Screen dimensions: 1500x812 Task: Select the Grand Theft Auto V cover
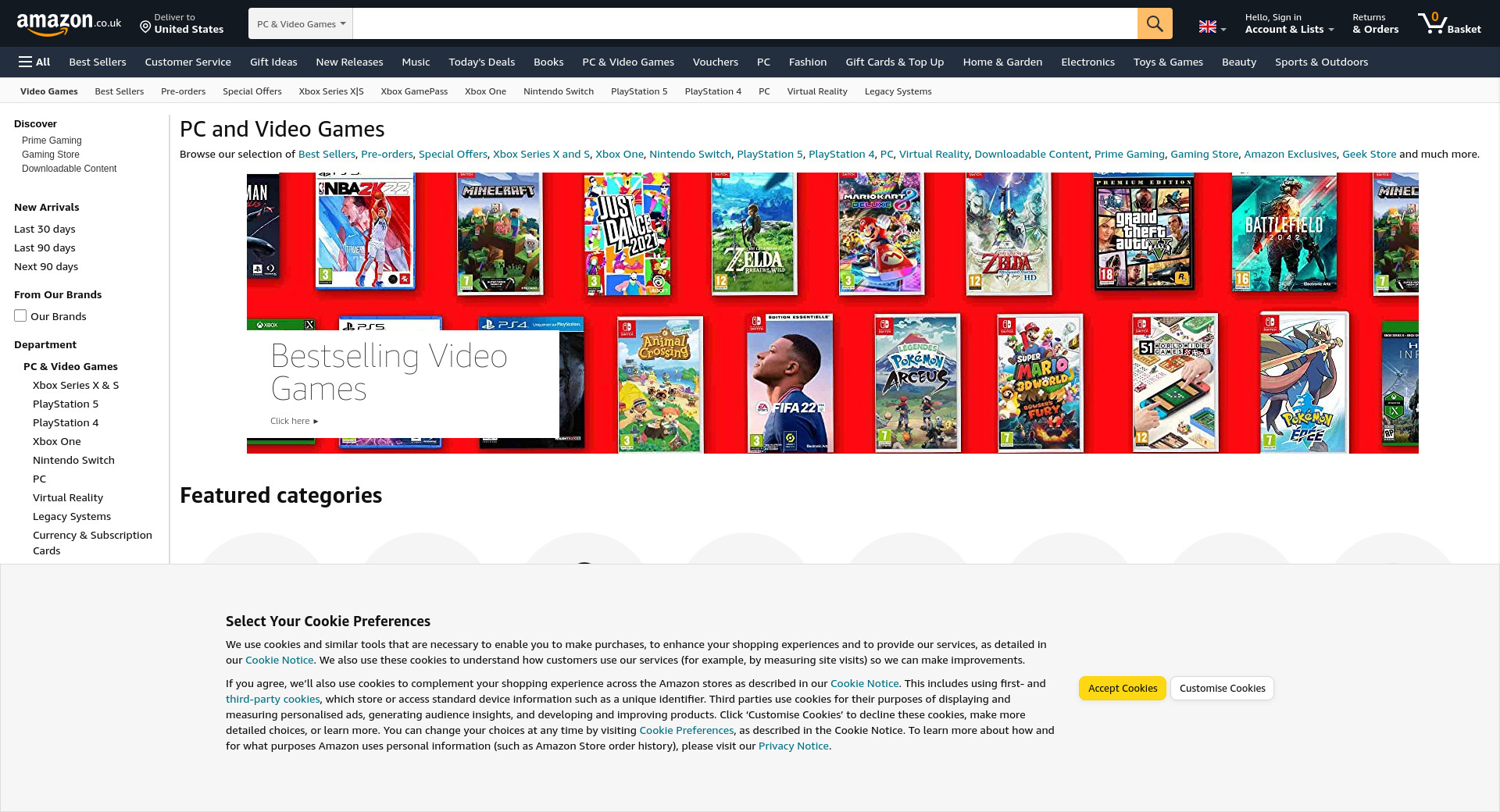pos(1143,233)
